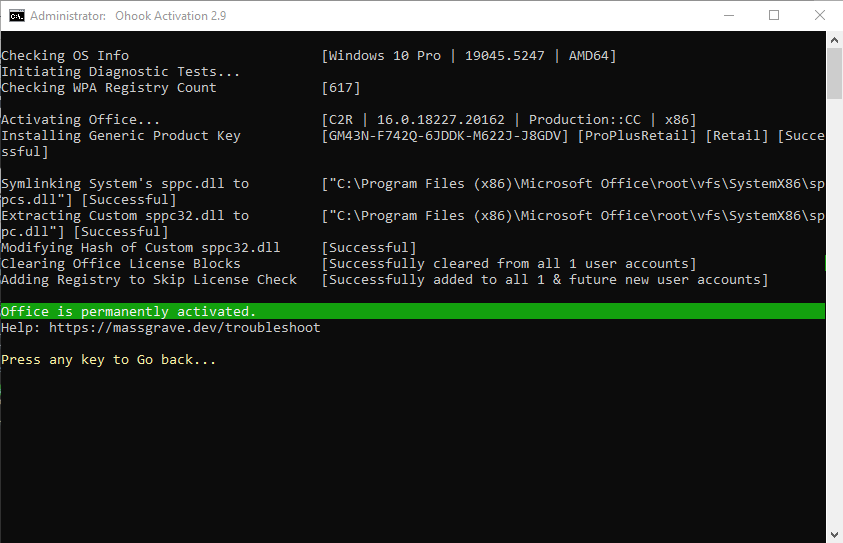Click the 'Activating Office...' line label

coord(80,120)
